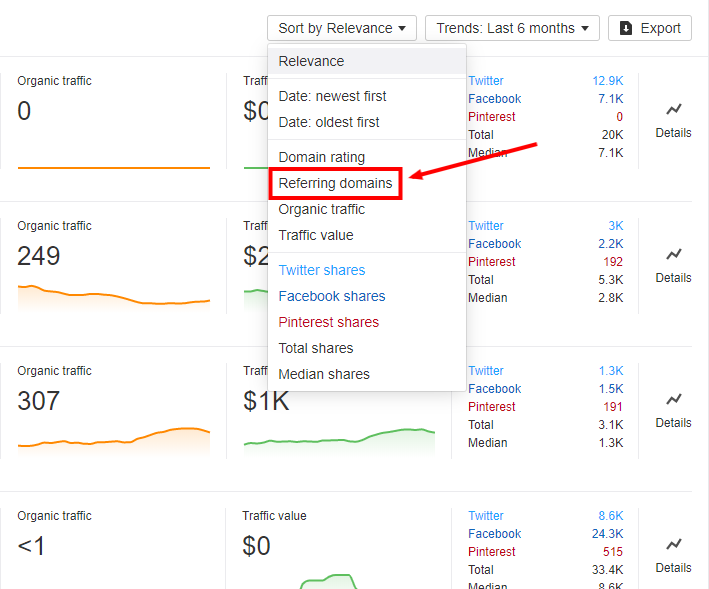709x589 pixels.
Task: Click the download icon in Export button
Action: [627, 28]
